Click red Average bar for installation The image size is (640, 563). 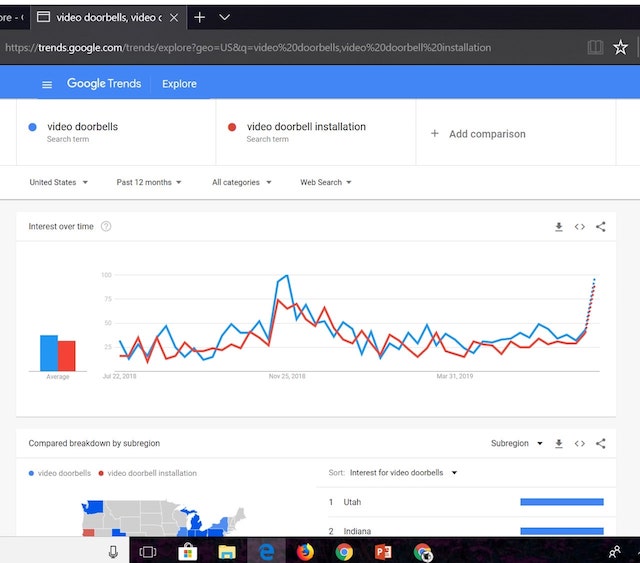(67, 356)
